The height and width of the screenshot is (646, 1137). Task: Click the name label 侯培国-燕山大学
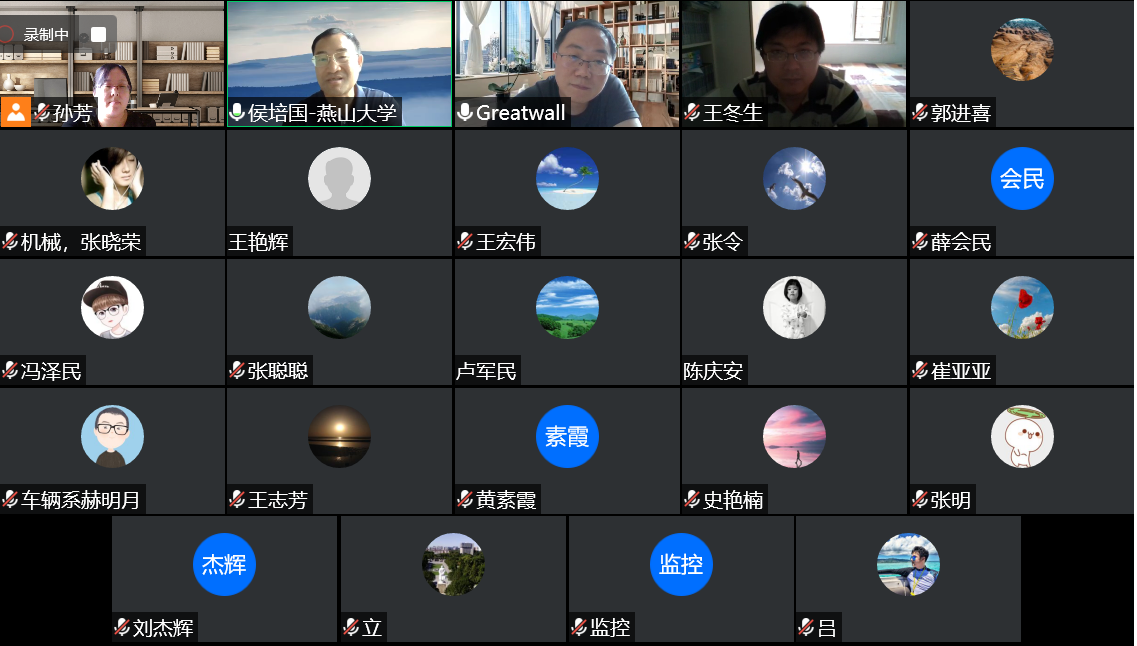pyautogui.click(x=323, y=112)
